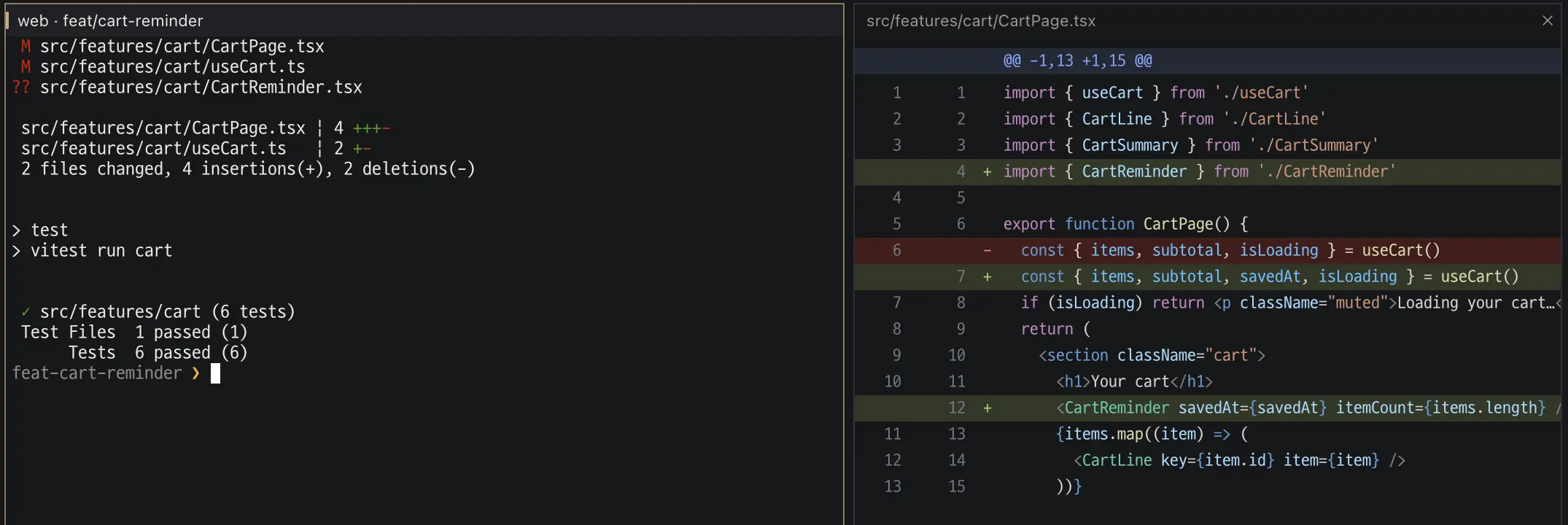
Task: Click the '<CartLine key={item.id}' line
Action: (1208, 461)
